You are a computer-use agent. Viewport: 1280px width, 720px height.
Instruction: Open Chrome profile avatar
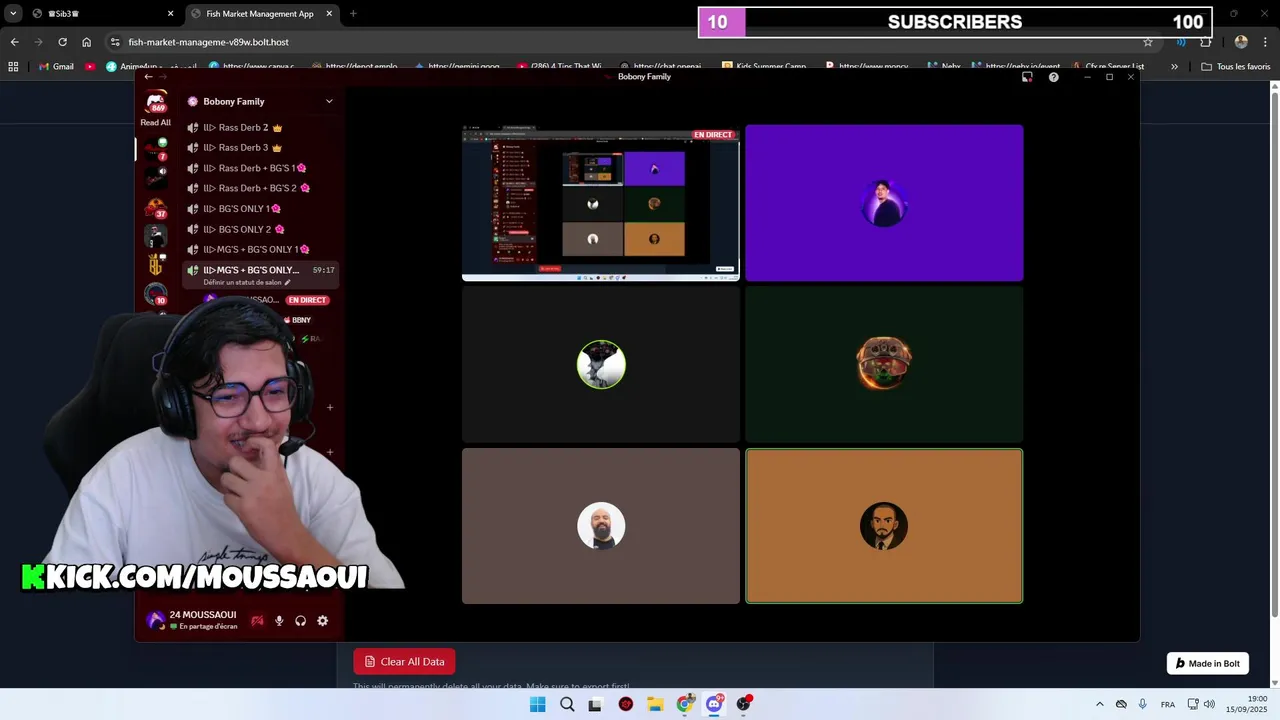point(1241,42)
